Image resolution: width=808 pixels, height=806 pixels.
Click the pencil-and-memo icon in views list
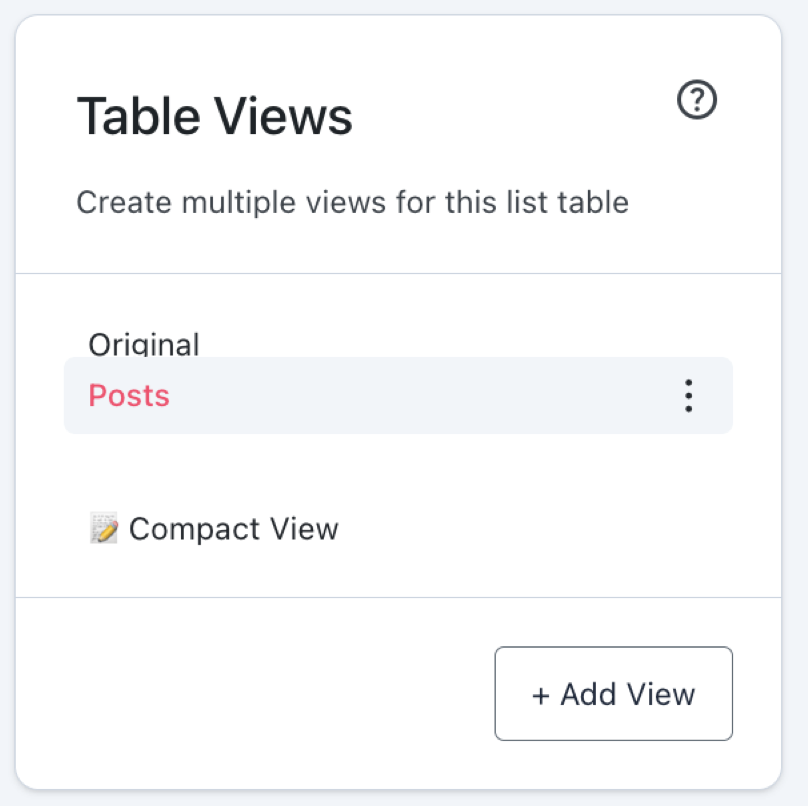pos(104,528)
